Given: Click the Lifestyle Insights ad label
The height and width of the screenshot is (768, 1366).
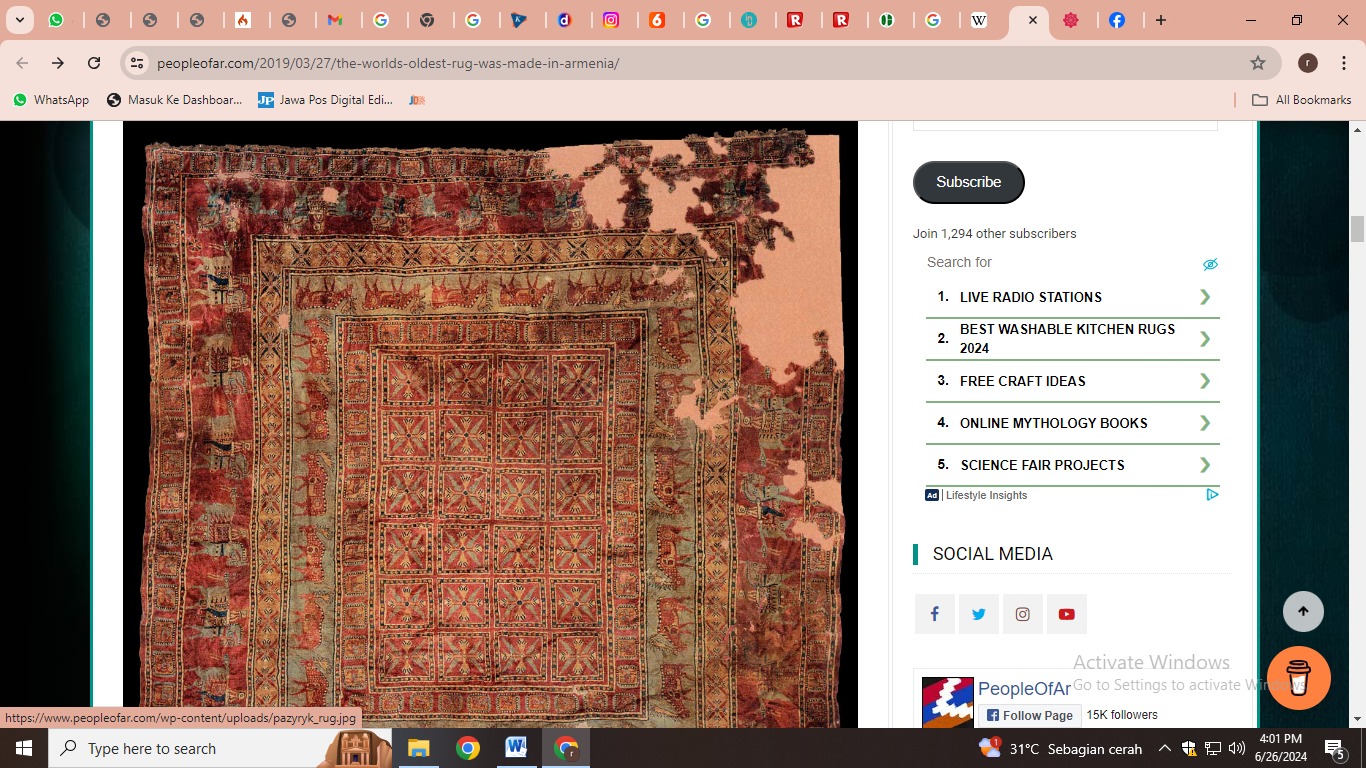Looking at the screenshot, I should point(986,495).
